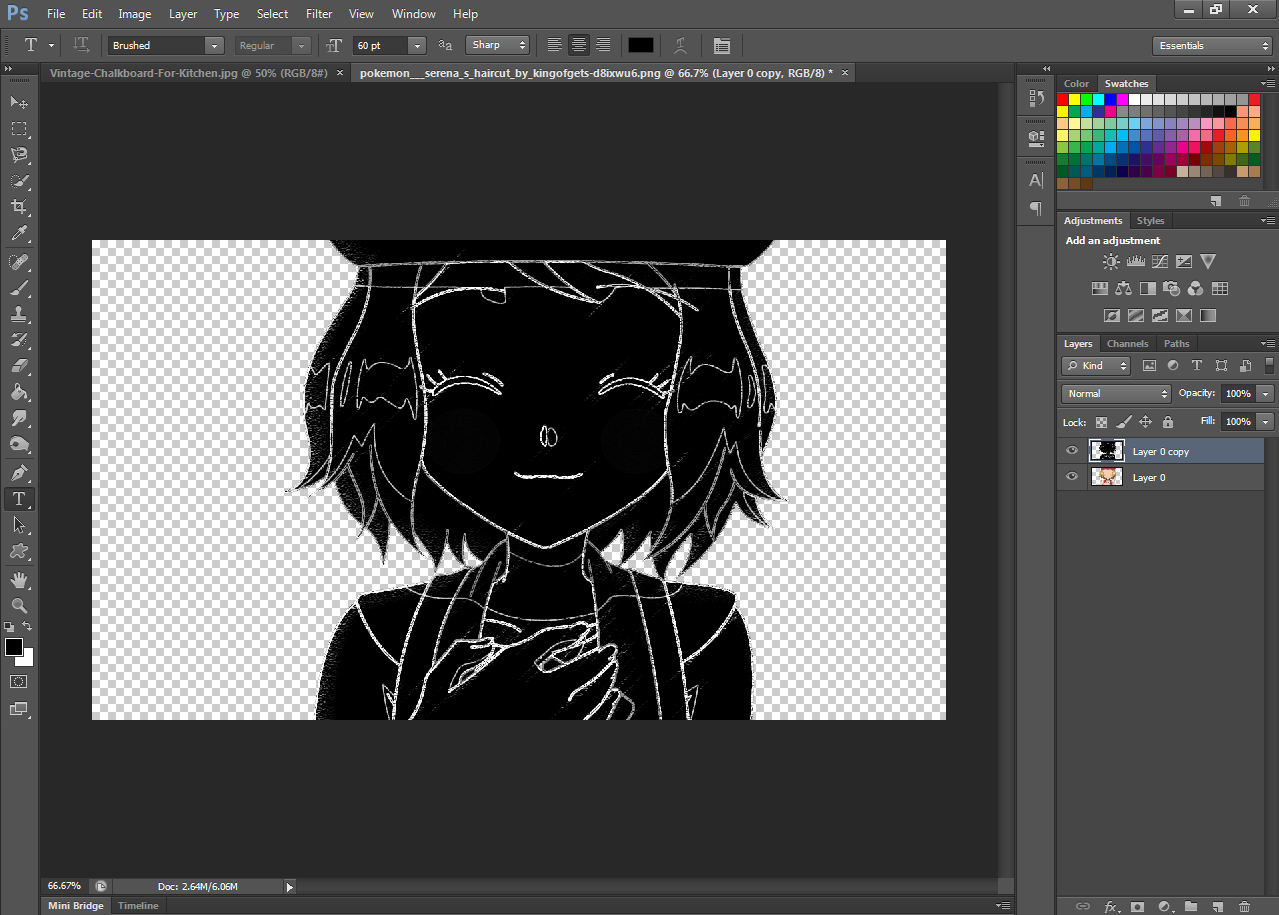Viewport: 1279px width, 915px height.
Task: Add a Levels adjustment
Action: (1135, 262)
